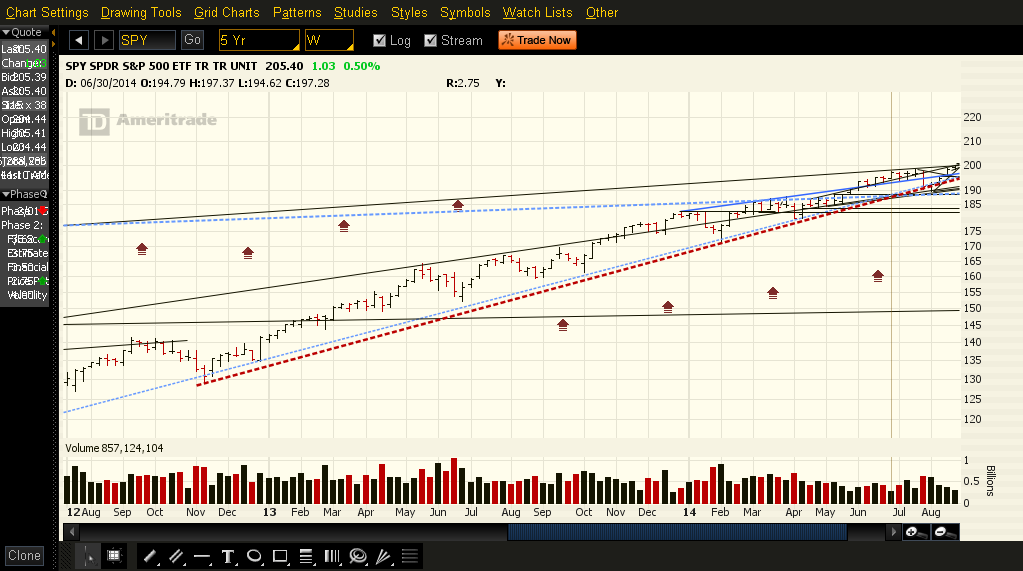This screenshot has width=1023, height=571.
Task: Toggle the Stream checkbox
Action: [x=430, y=40]
